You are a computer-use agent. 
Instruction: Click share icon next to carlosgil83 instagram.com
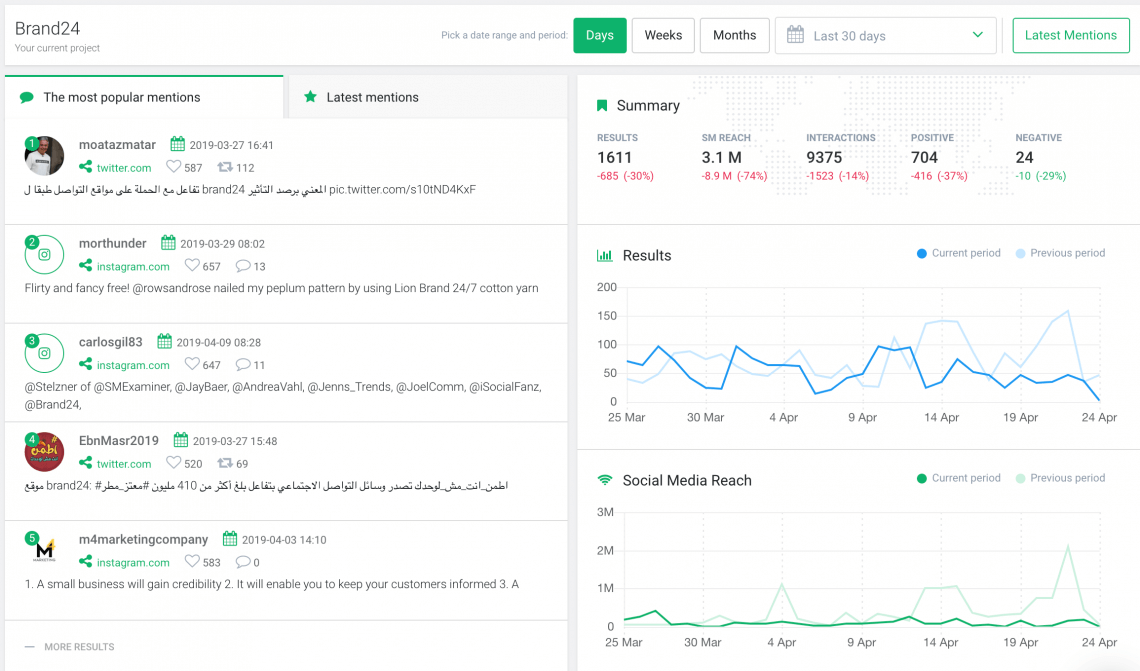coord(86,364)
